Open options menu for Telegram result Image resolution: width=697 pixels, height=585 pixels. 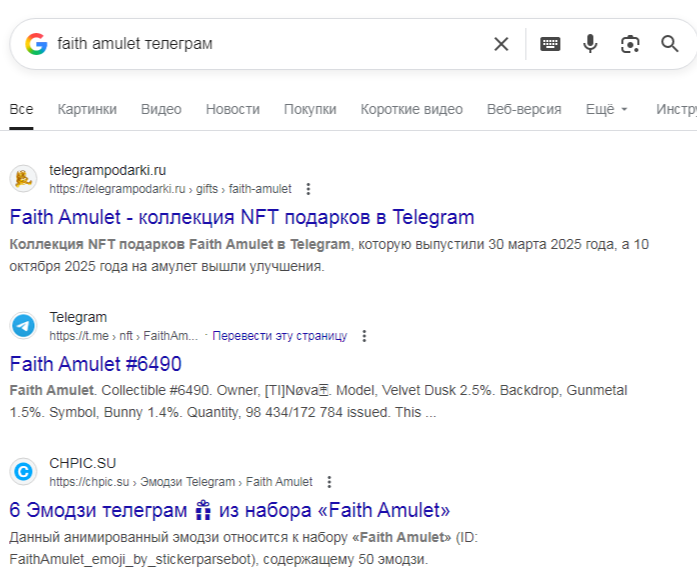tap(364, 336)
